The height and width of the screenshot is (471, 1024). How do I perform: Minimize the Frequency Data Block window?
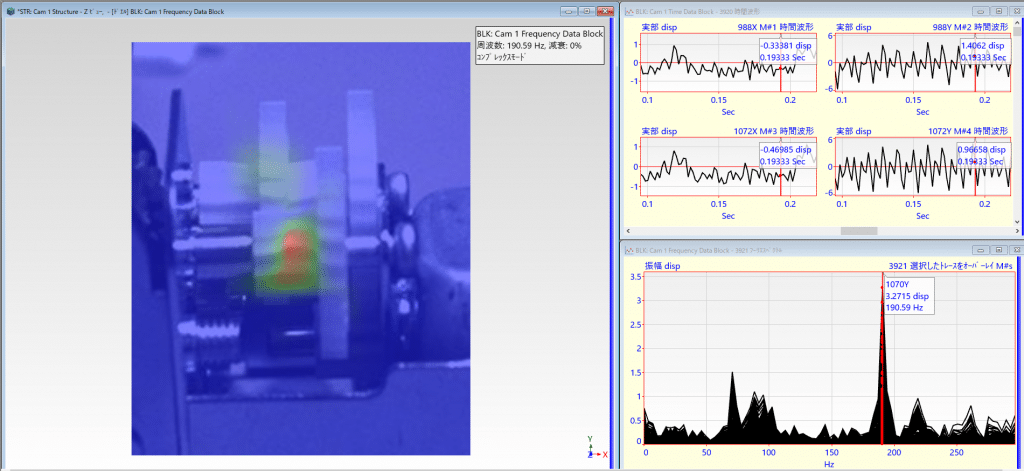tap(979, 249)
